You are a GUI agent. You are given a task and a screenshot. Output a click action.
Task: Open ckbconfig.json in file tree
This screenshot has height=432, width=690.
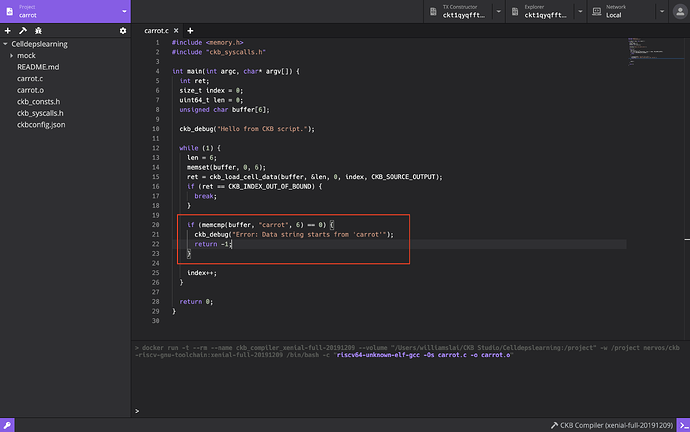tap(41, 124)
